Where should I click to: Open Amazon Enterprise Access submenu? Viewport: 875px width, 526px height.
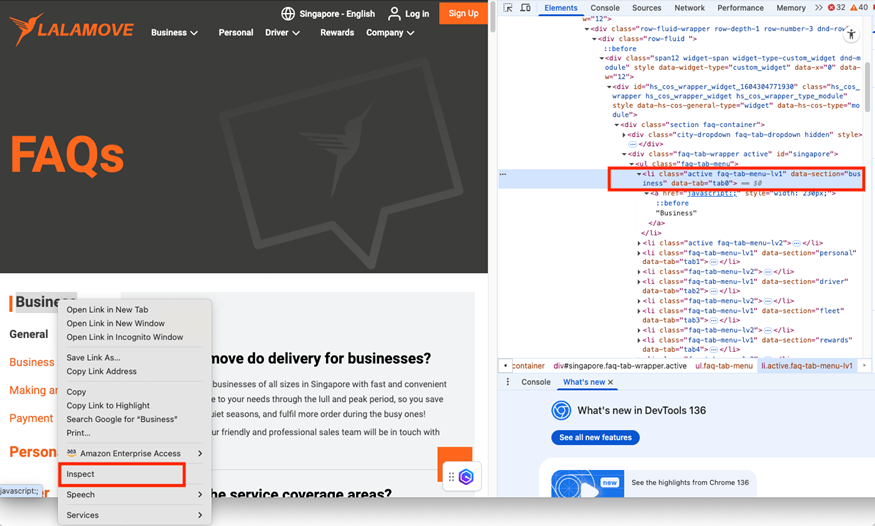134,453
